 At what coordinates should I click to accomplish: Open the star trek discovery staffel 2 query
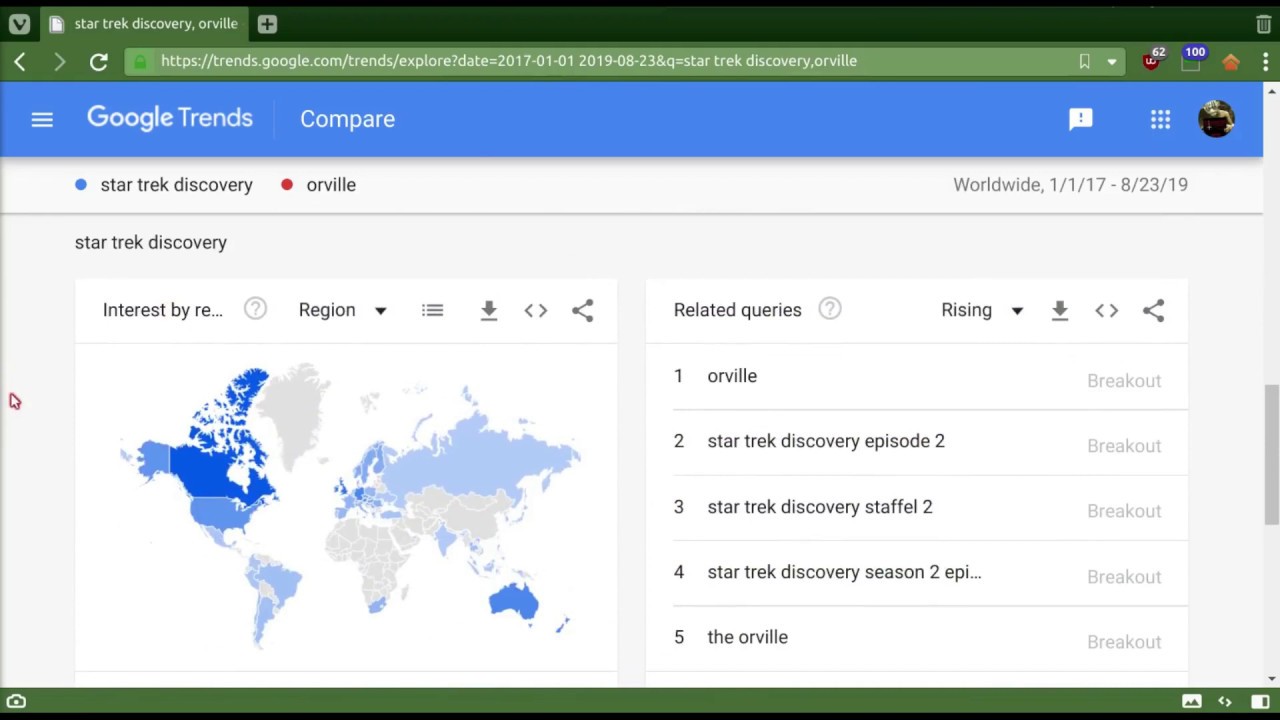coord(819,507)
